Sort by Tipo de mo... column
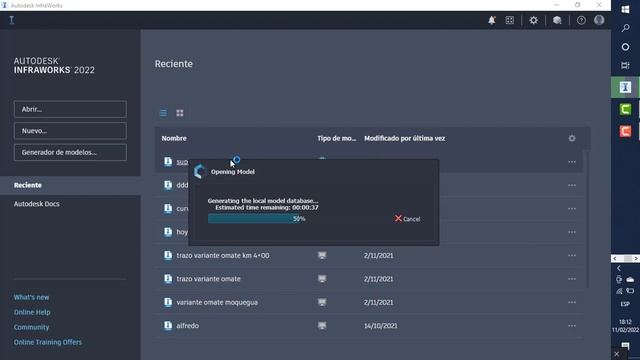The height and width of the screenshot is (360, 640). (337, 138)
